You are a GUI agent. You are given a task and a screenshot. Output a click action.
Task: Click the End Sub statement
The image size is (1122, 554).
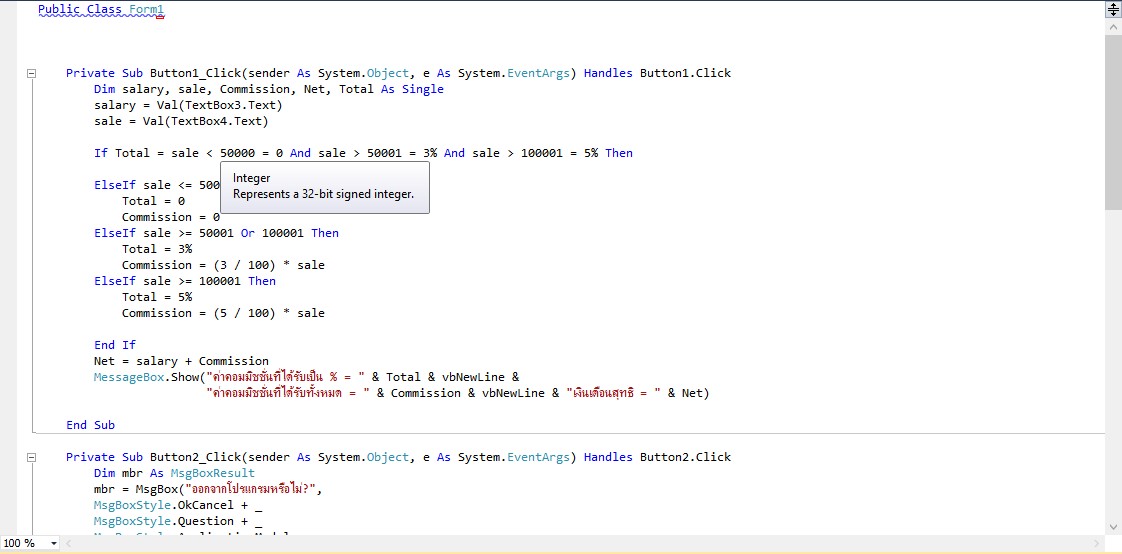[90, 425]
